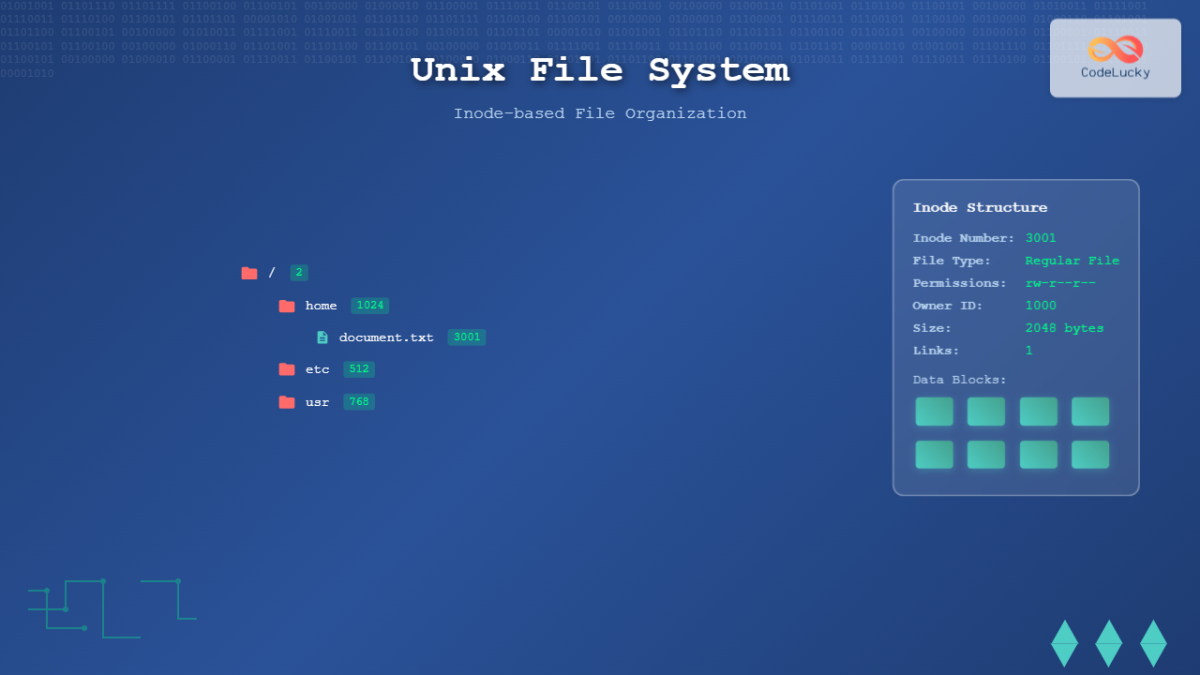
Task: Select the home folder icon
Action: pyautogui.click(x=287, y=305)
